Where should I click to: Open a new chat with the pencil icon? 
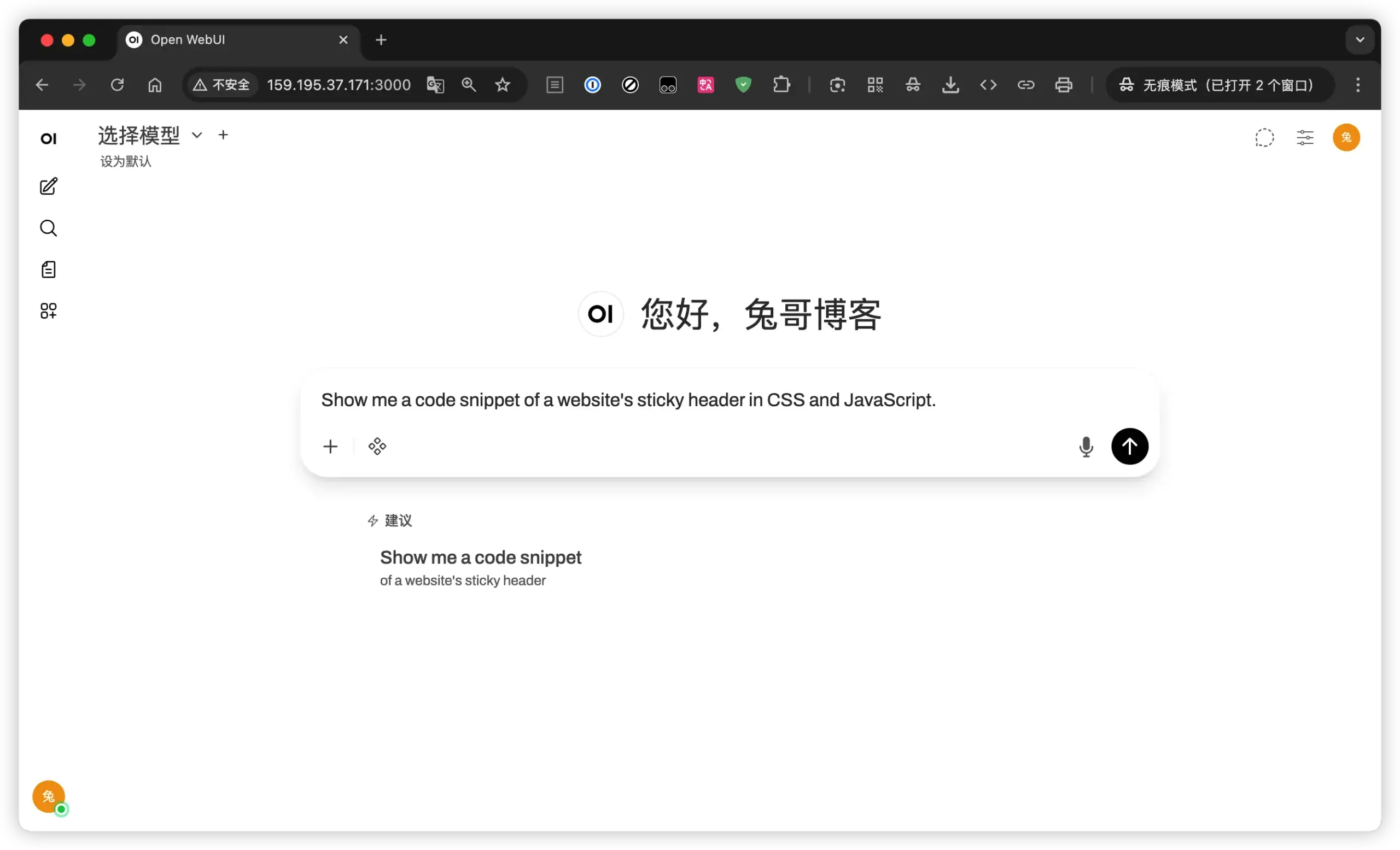48,186
